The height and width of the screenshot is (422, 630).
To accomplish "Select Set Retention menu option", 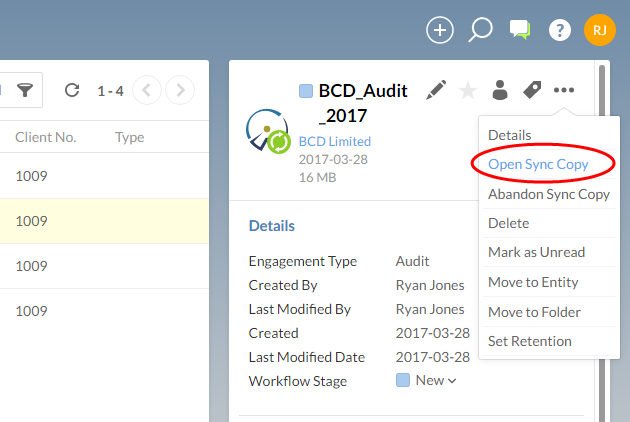I will [x=529, y=341].
